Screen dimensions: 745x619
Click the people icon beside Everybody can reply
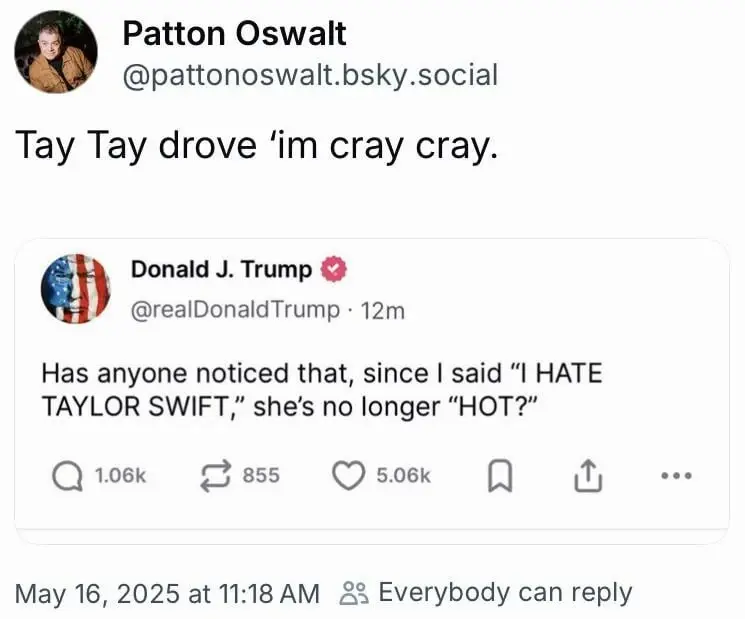click(354, 593)
